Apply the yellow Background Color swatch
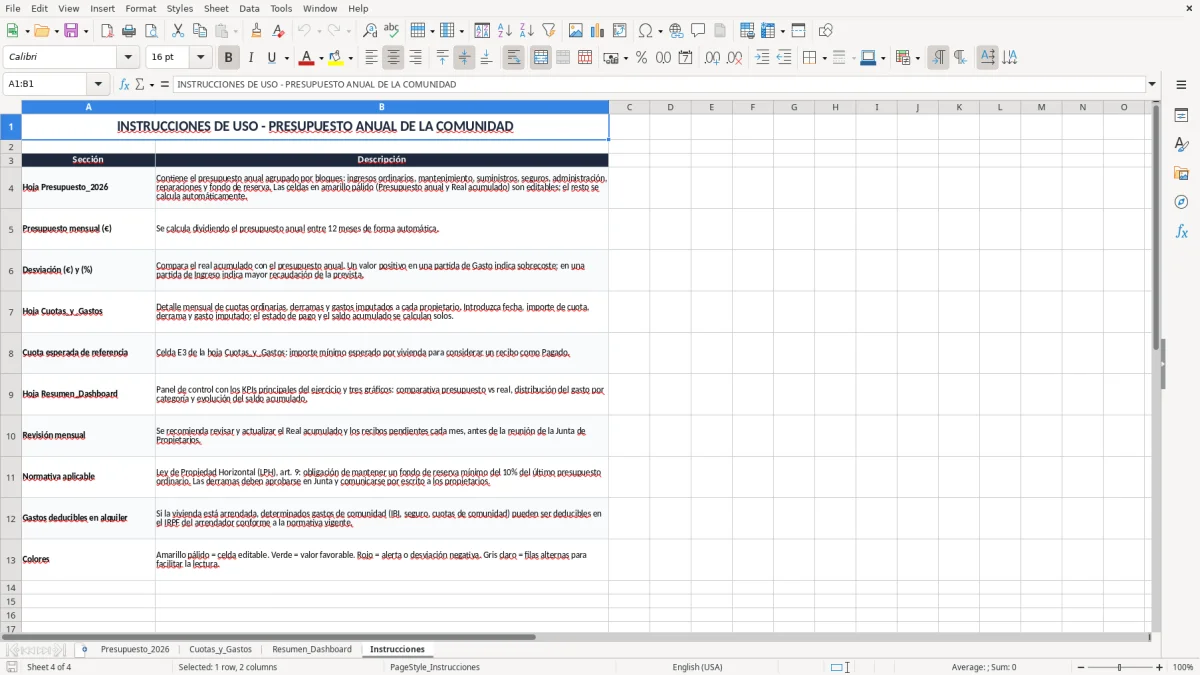The width and height of the screenshot is (1200, 675). coord(336,58)
